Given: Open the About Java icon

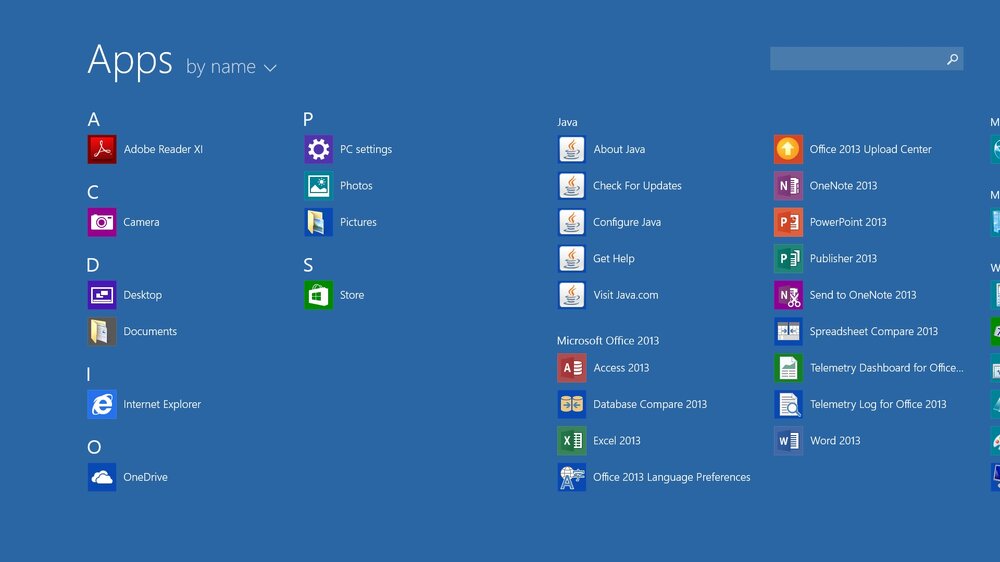Looking at the screenshot, I should [x=571, y=149].
